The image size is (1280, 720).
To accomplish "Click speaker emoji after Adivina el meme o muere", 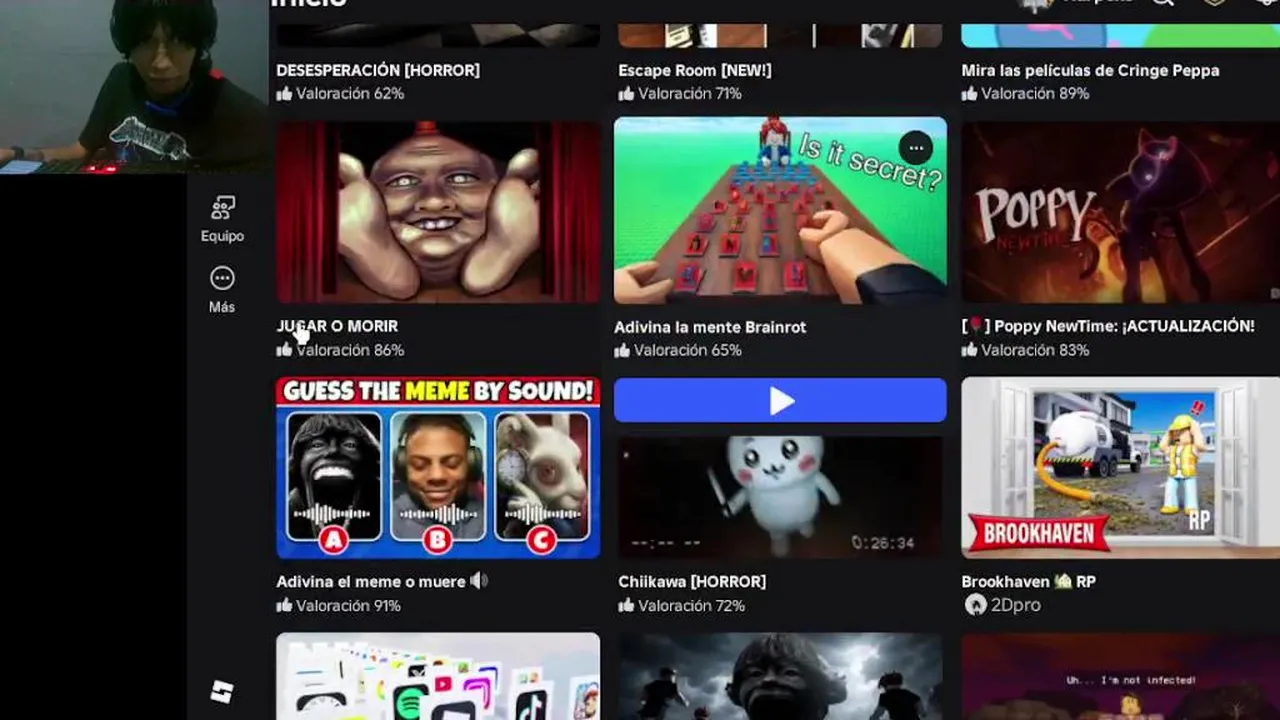I will [479, 580].
